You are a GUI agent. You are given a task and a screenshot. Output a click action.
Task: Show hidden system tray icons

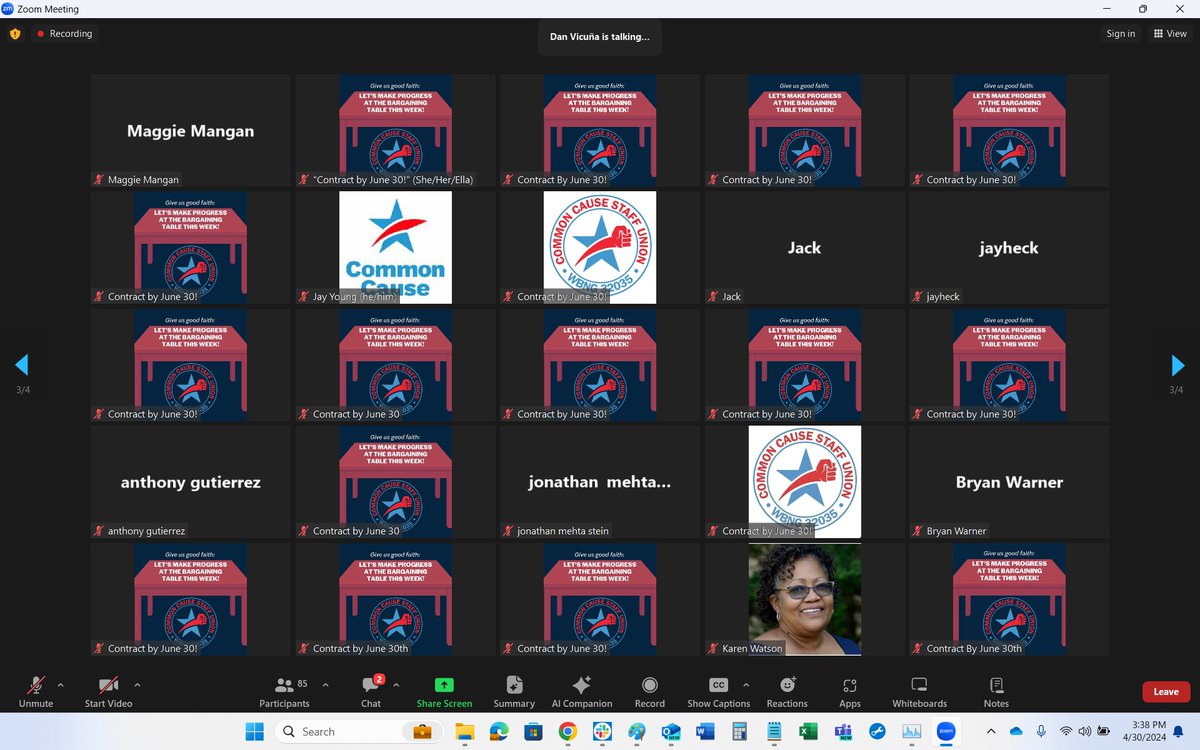point(992,731)
